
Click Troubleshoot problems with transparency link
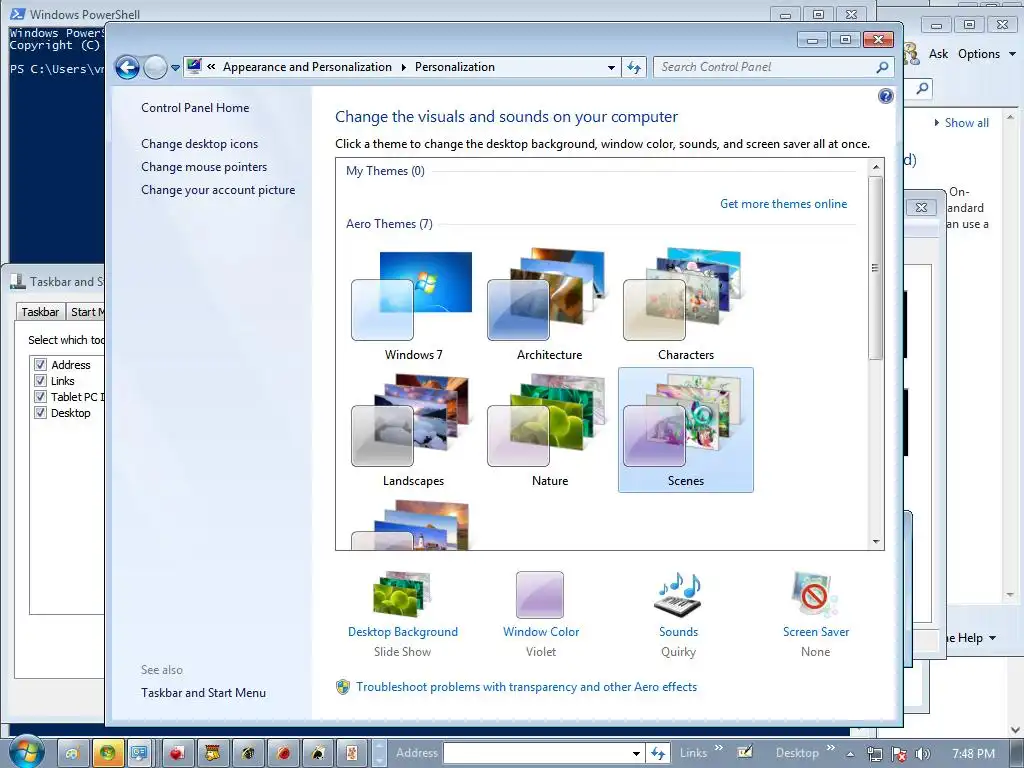pyautogui.click(x=526, y=687)
